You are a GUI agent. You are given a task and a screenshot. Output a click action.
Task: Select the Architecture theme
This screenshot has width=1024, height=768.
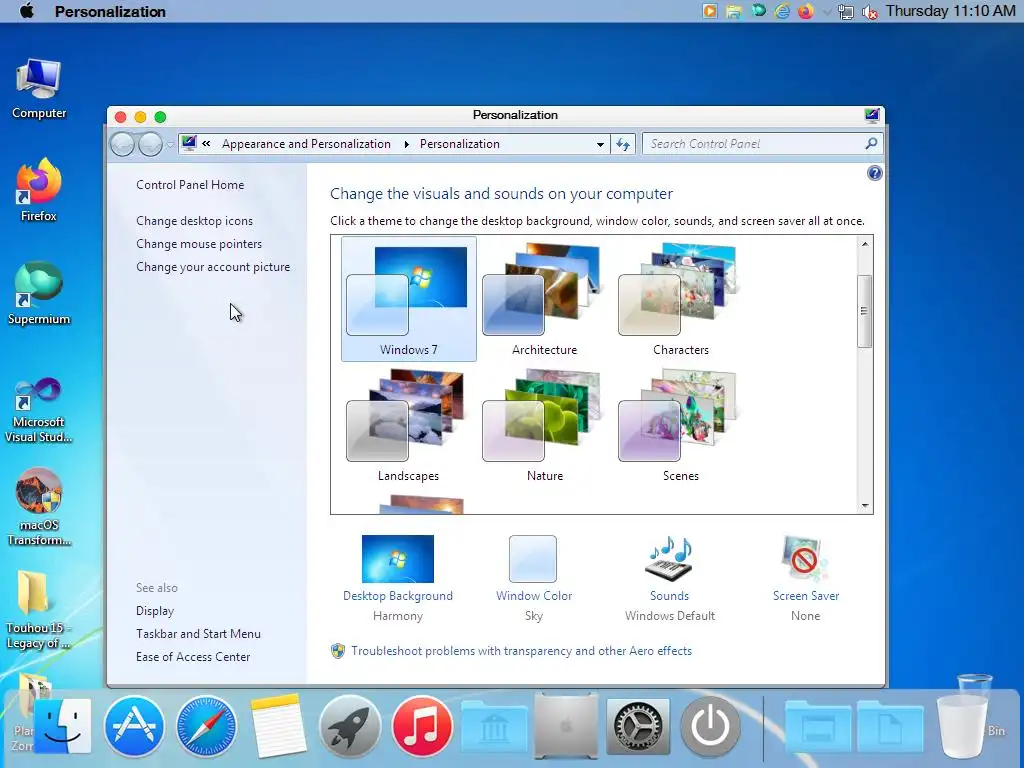coord(545,299)
